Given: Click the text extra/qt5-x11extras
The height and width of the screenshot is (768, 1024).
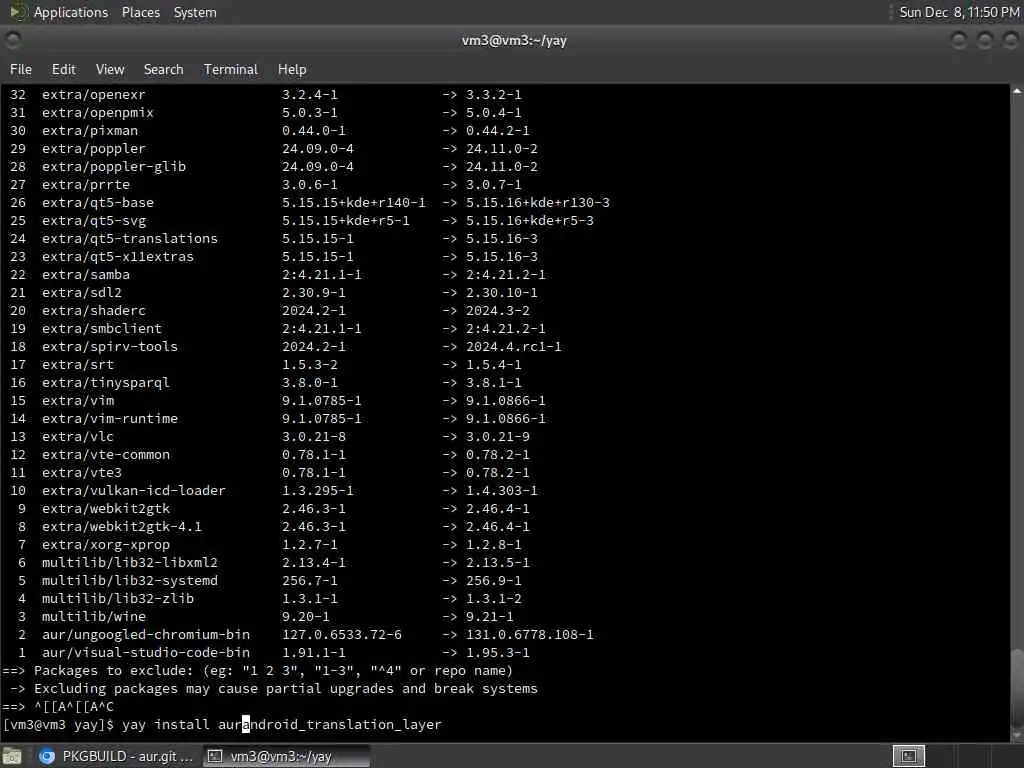Looking at the screenshot, I should 118,257.
